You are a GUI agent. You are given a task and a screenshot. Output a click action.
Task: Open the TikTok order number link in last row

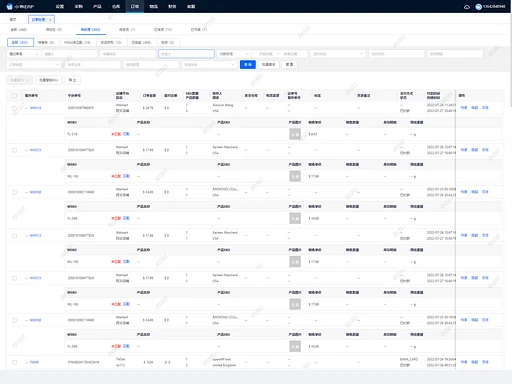(34, 362)
